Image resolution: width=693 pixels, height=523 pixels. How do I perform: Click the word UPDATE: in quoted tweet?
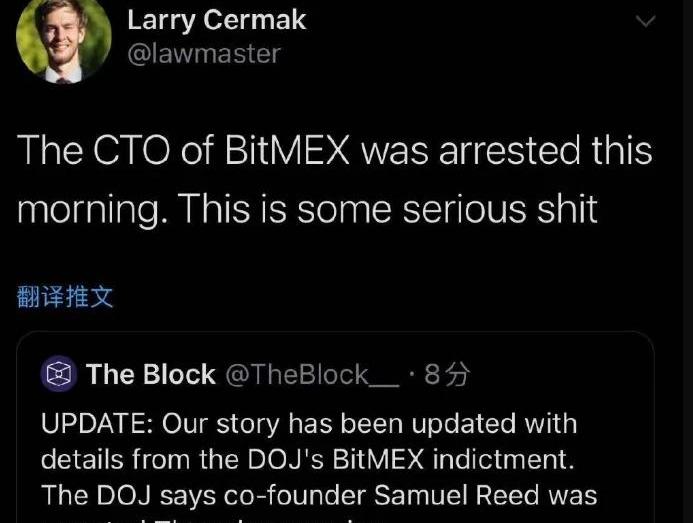97,423
